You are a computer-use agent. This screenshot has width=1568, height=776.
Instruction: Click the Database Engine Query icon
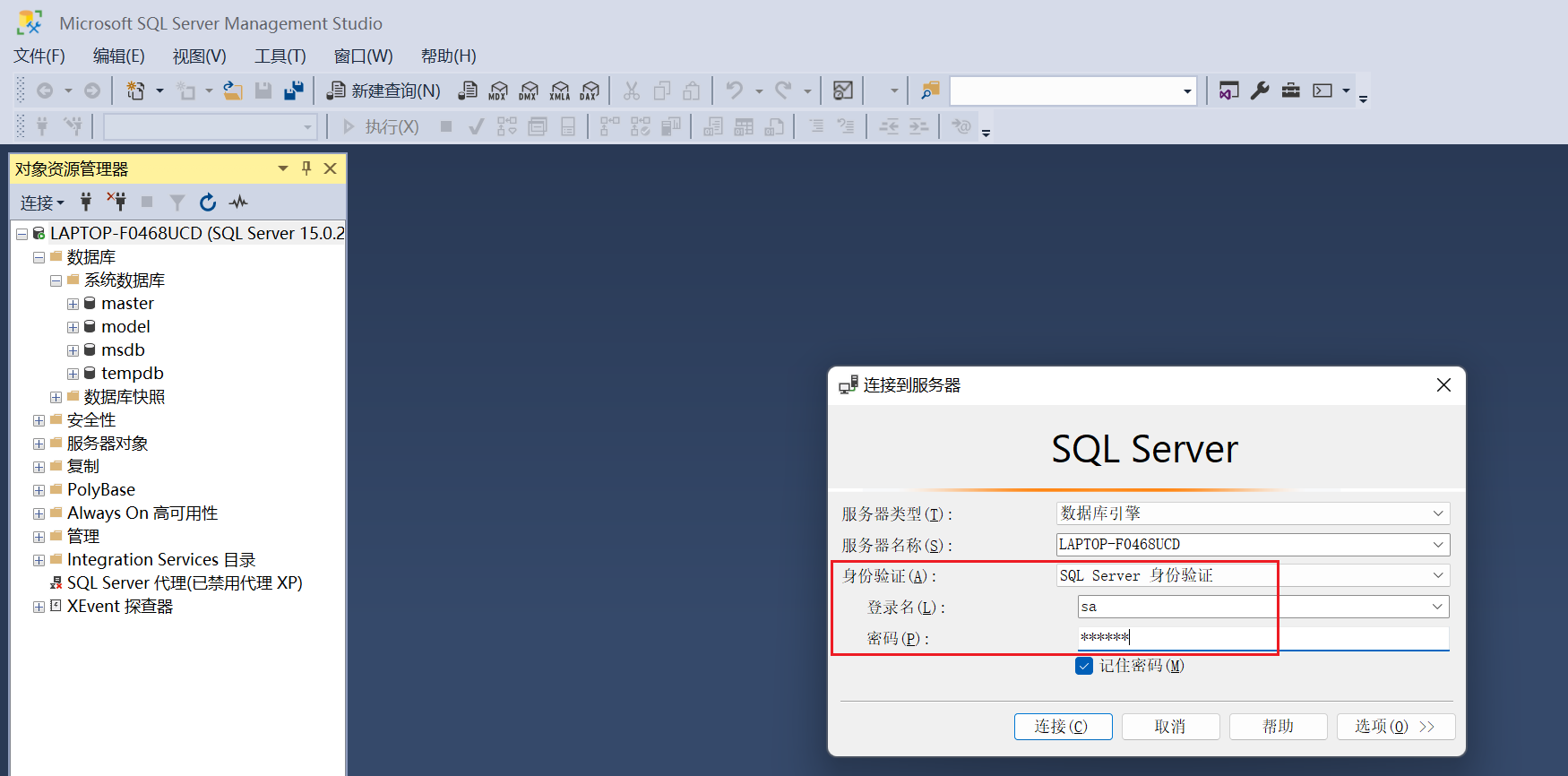(x=468, y=91)
